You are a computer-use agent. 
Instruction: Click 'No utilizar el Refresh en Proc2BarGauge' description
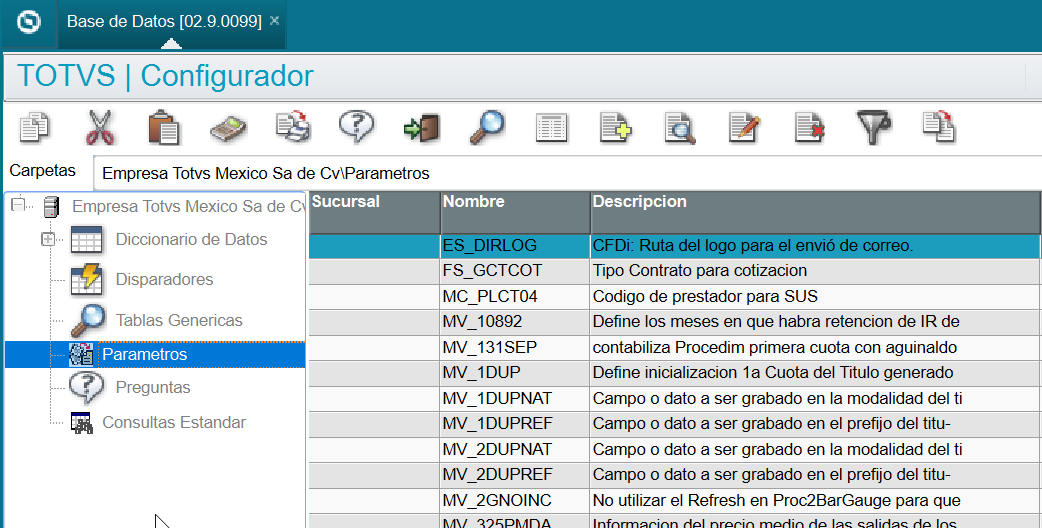(777, 500)
